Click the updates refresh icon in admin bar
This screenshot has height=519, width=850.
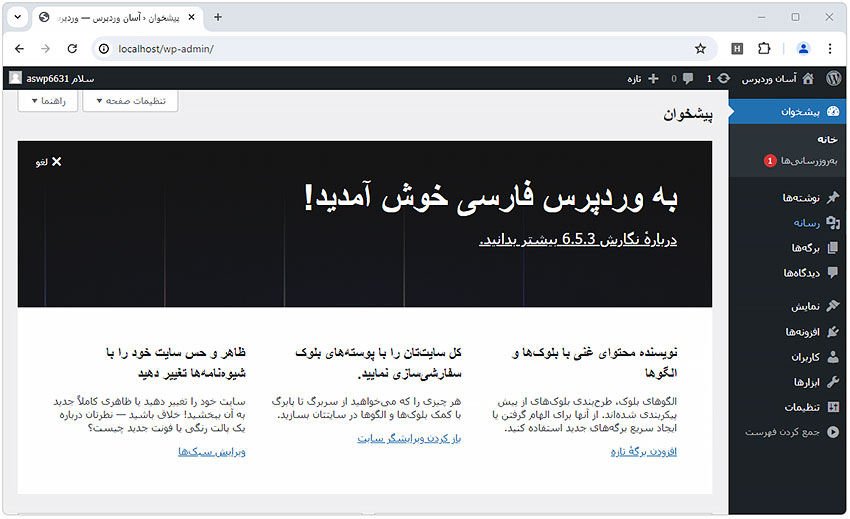click(724, 79)
